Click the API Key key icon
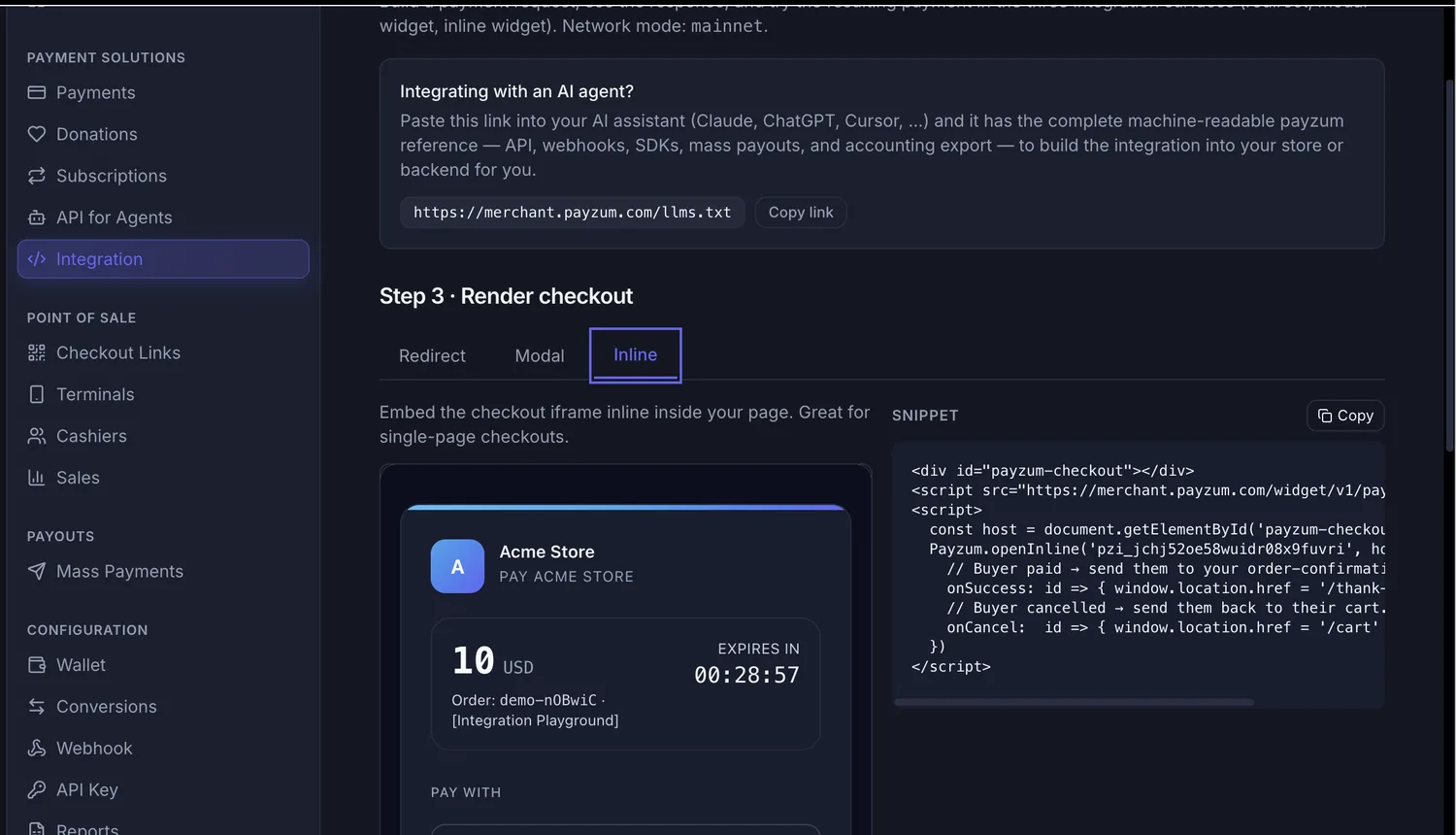This screenshot has height=835, width=1456. [37, 790]
